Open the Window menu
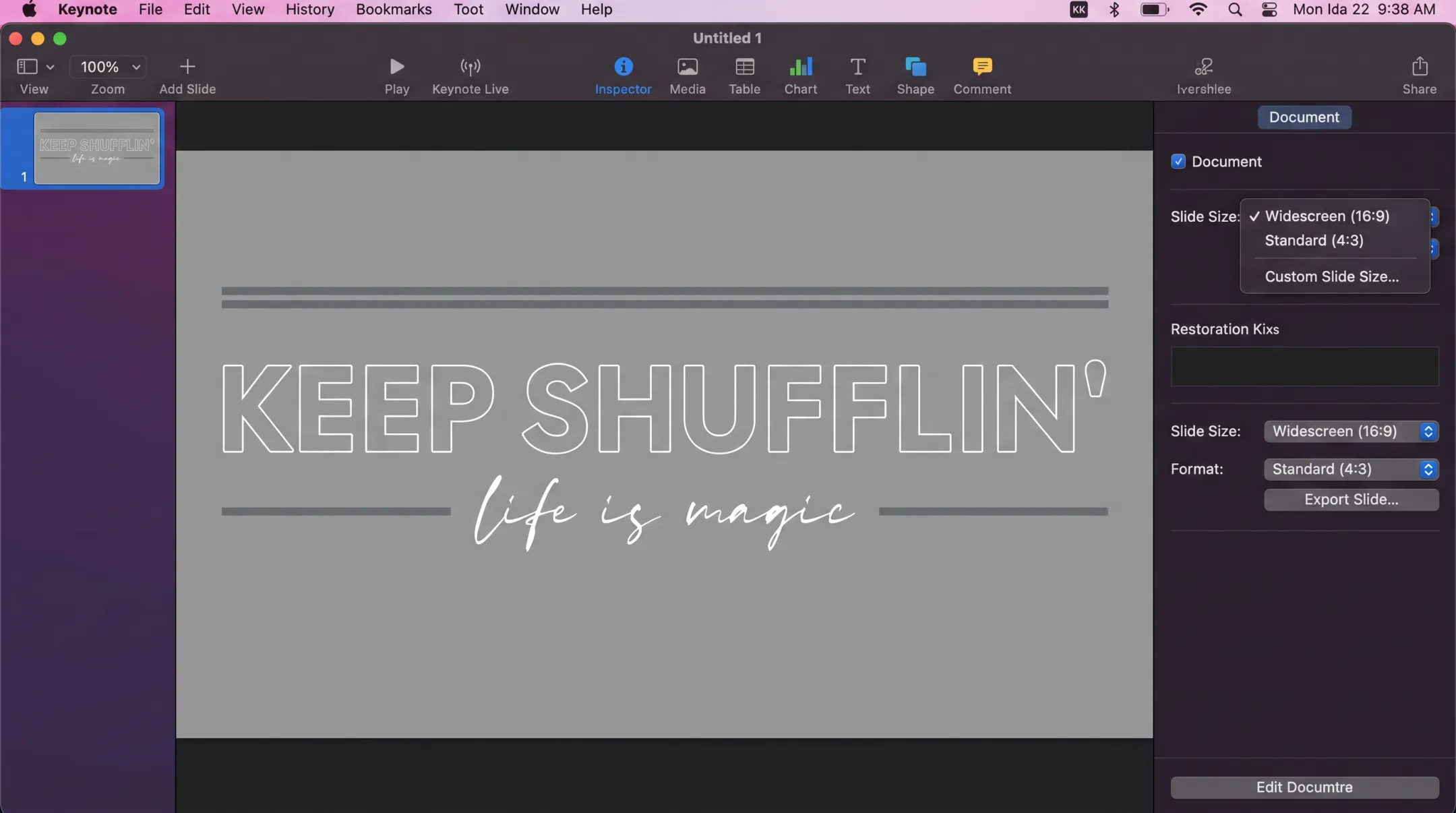The image size is (1456, 813). point(533,9)
